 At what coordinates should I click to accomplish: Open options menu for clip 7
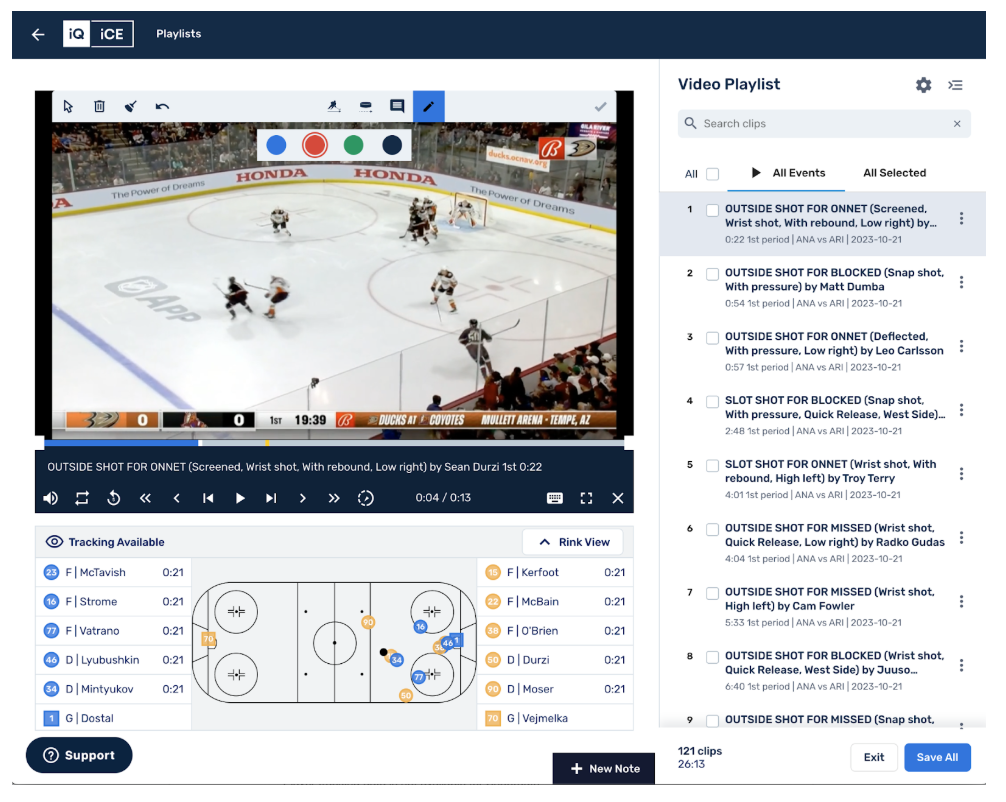point(961,602)
